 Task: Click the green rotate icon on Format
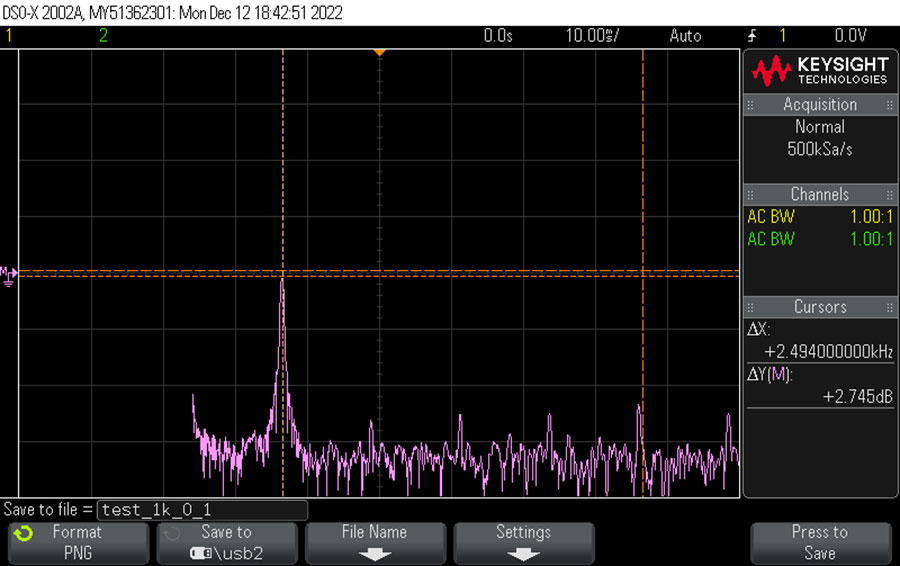coord(24,534)
